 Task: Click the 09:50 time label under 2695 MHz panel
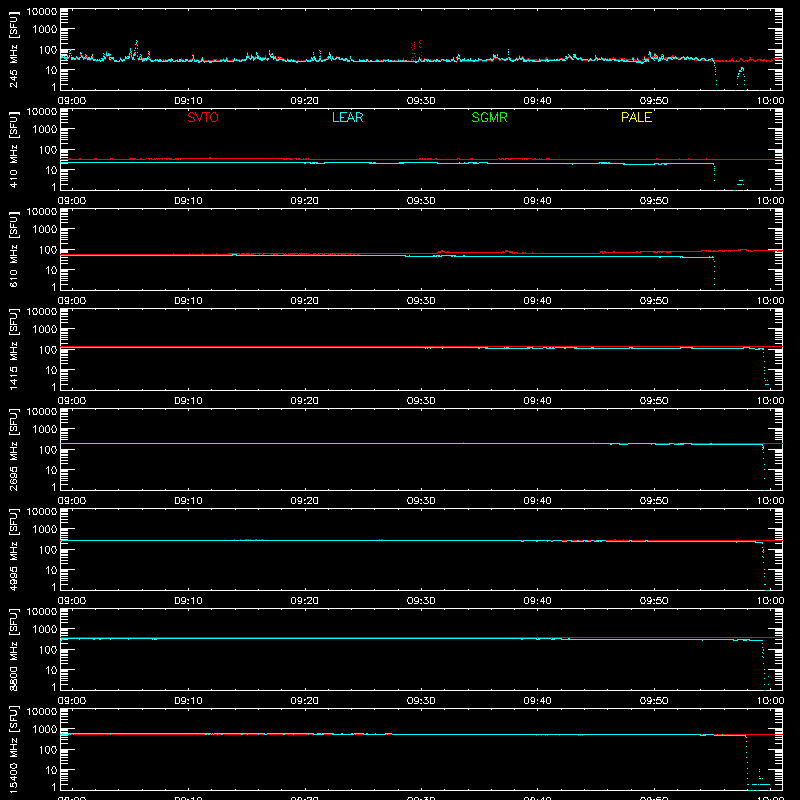pos(654,501)
